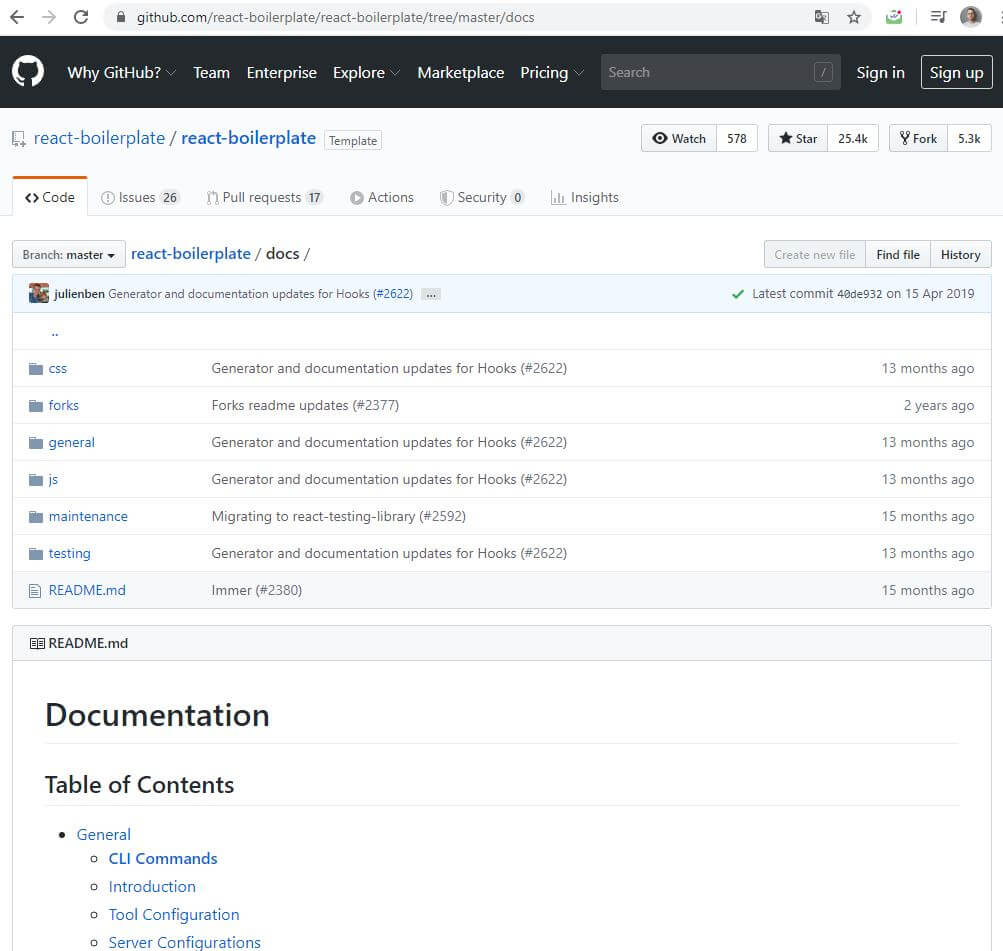Image resolution: width=1003 pixels, height=951 pixels.
Task: Expand the Explore dropdown menu
Action: pos(365,72)
